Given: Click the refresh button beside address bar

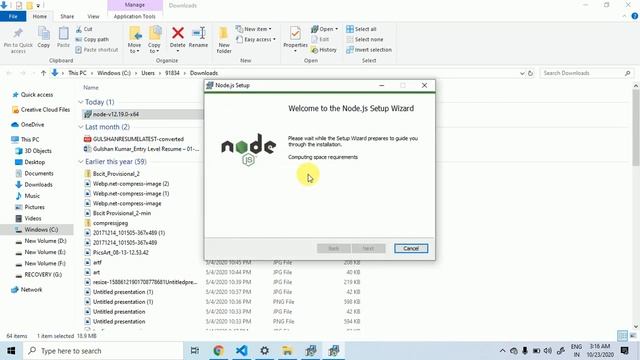Looking at the screenshot, I should point(530,73).
